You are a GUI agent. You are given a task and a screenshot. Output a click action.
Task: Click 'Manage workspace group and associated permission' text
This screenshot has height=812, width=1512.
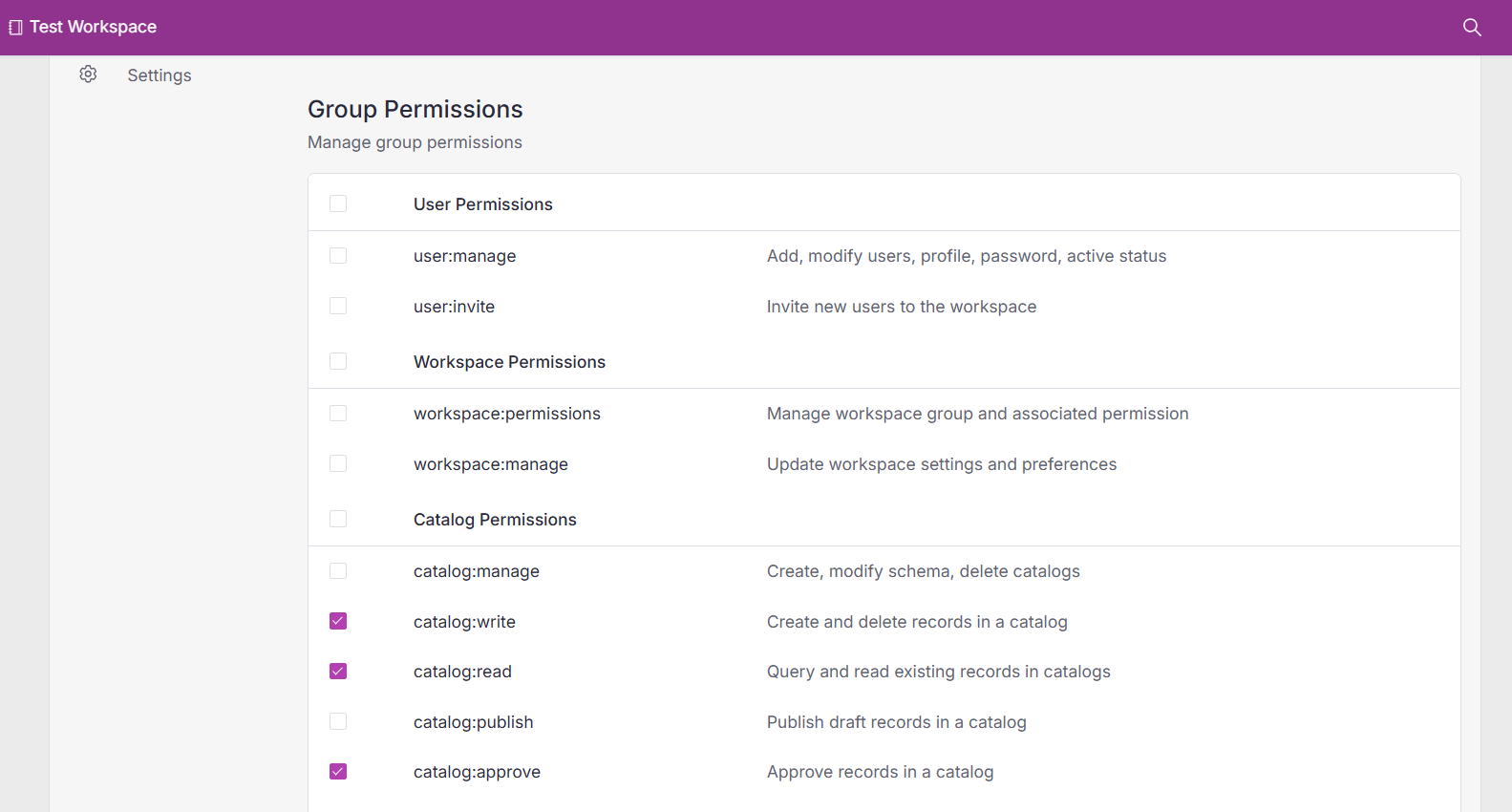[978, 414]
